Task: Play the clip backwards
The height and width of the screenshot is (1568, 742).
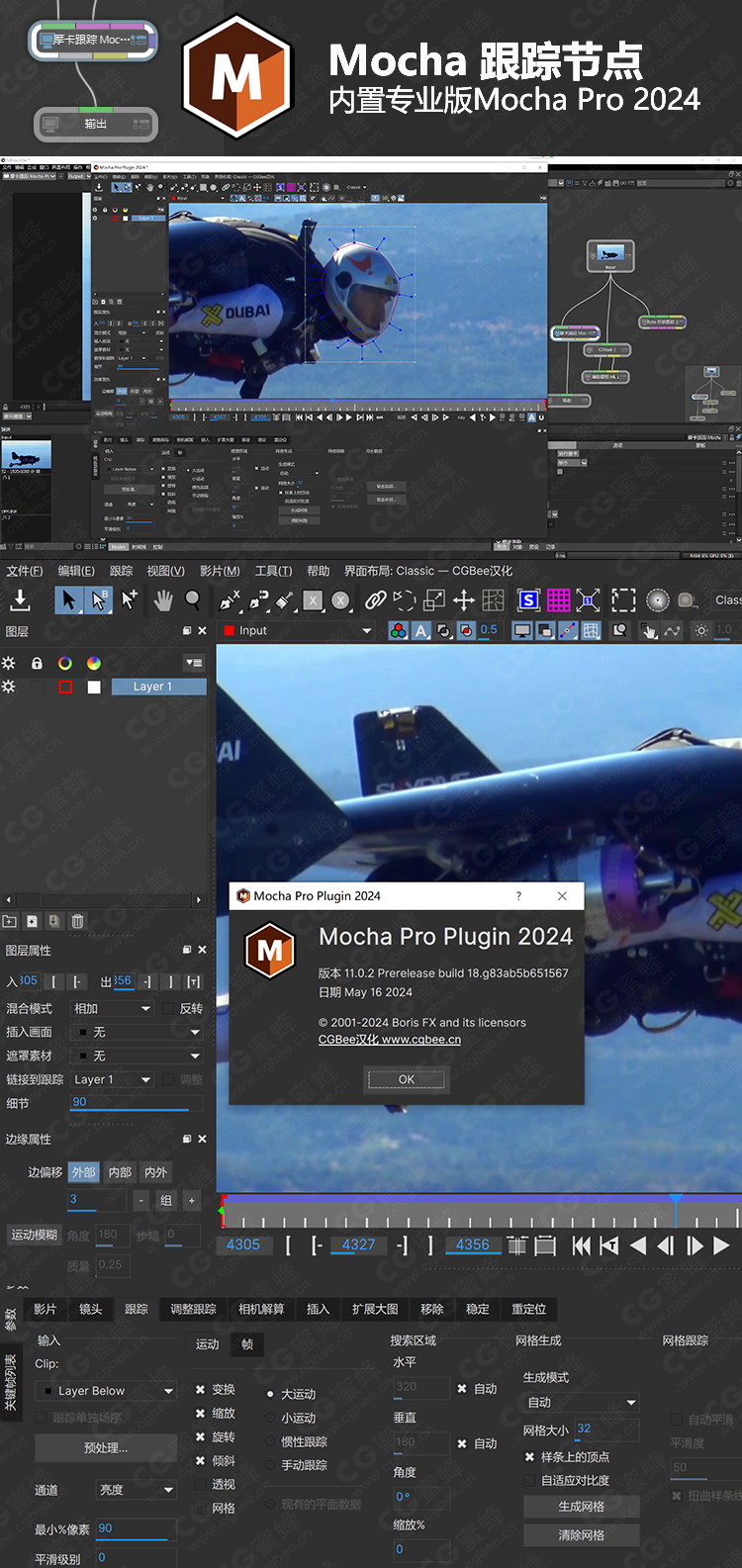Action: (638, 1245)
